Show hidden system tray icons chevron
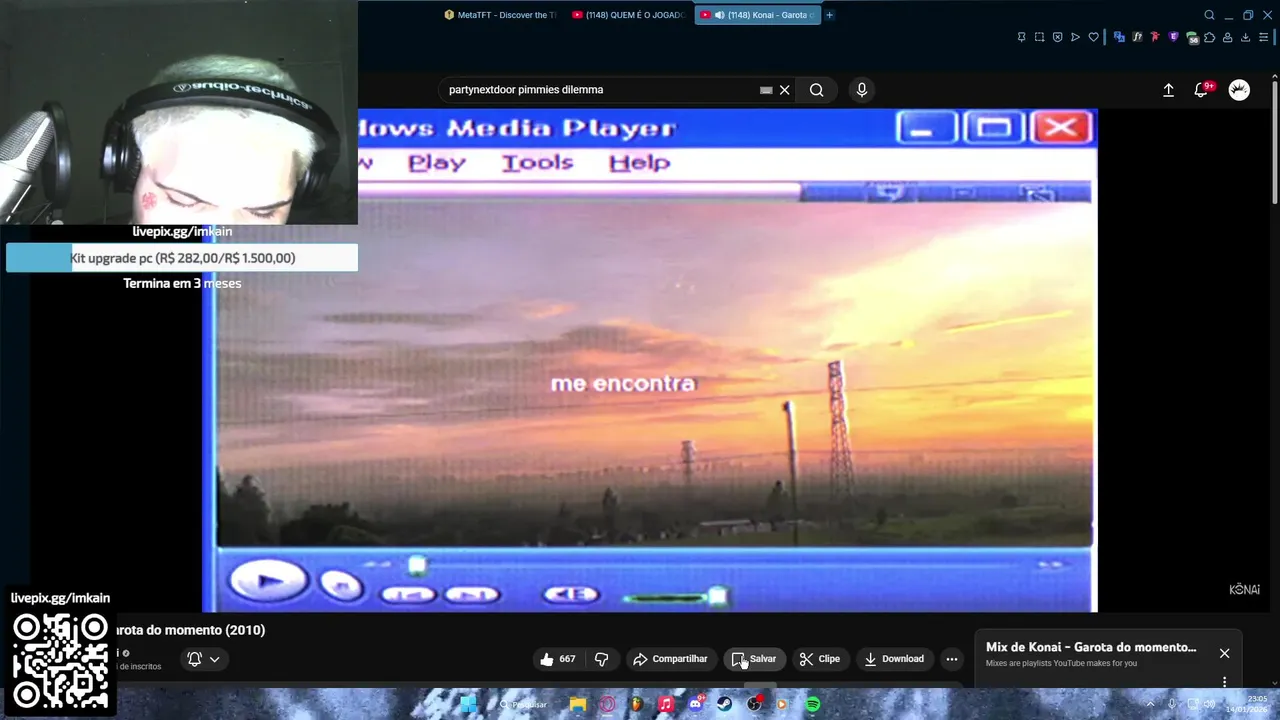The image size is (1280, 720). (x=1150, y=704)
